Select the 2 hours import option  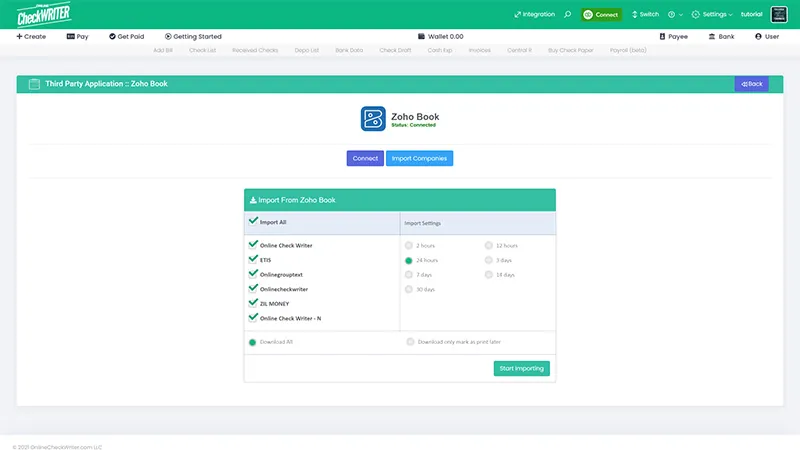click(x=409, y=245)
